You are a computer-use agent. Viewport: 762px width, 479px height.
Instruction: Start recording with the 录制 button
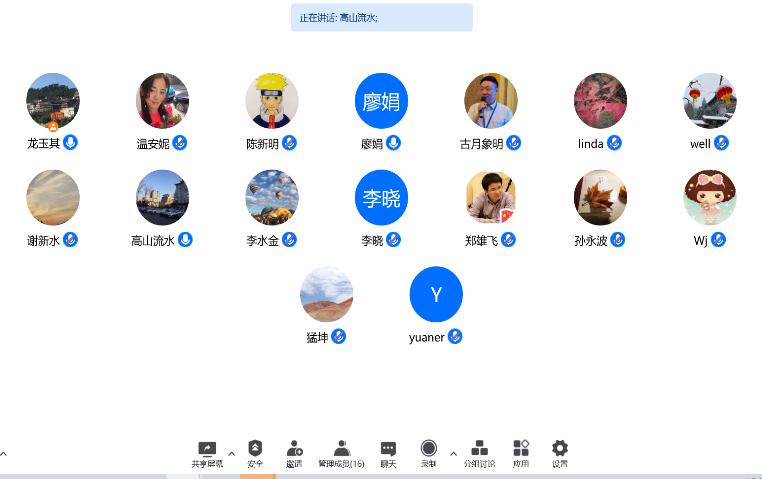(x=429, y=454)
